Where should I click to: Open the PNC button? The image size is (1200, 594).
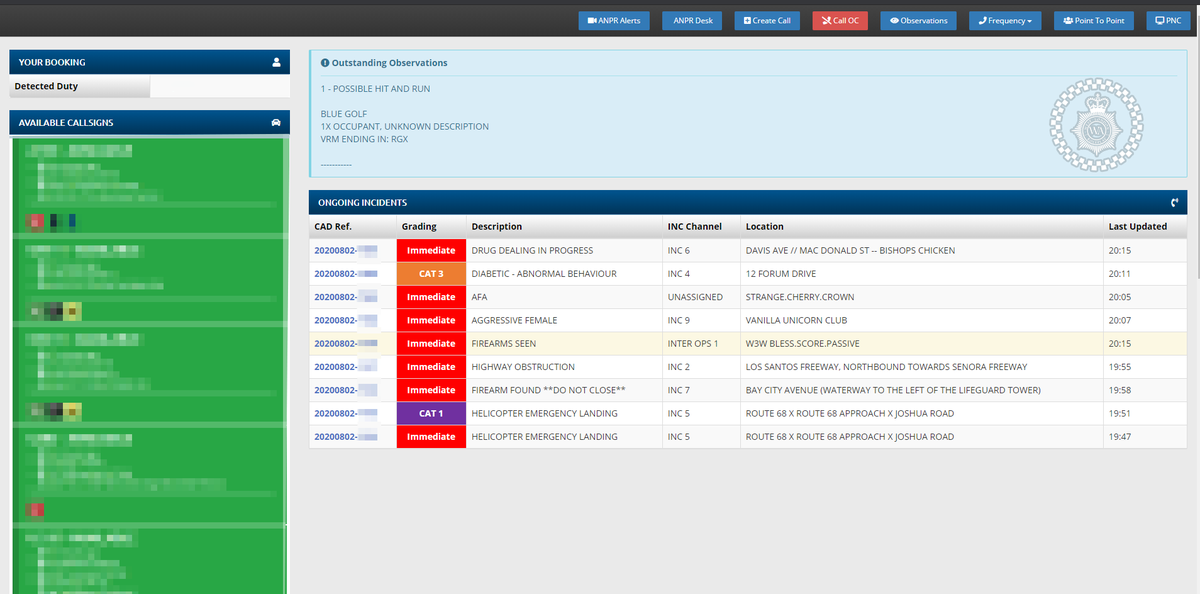click(x=1168, y=20)
